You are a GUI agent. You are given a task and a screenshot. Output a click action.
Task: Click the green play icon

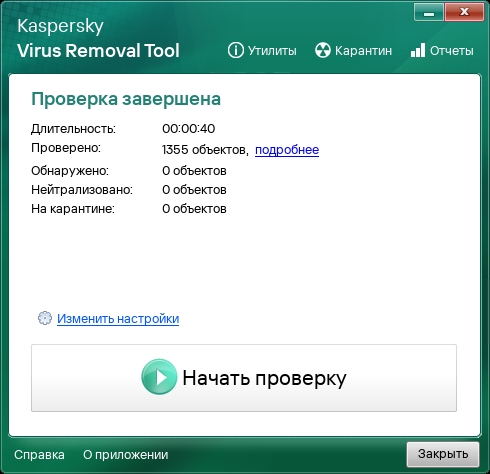(x=159, y=377)
